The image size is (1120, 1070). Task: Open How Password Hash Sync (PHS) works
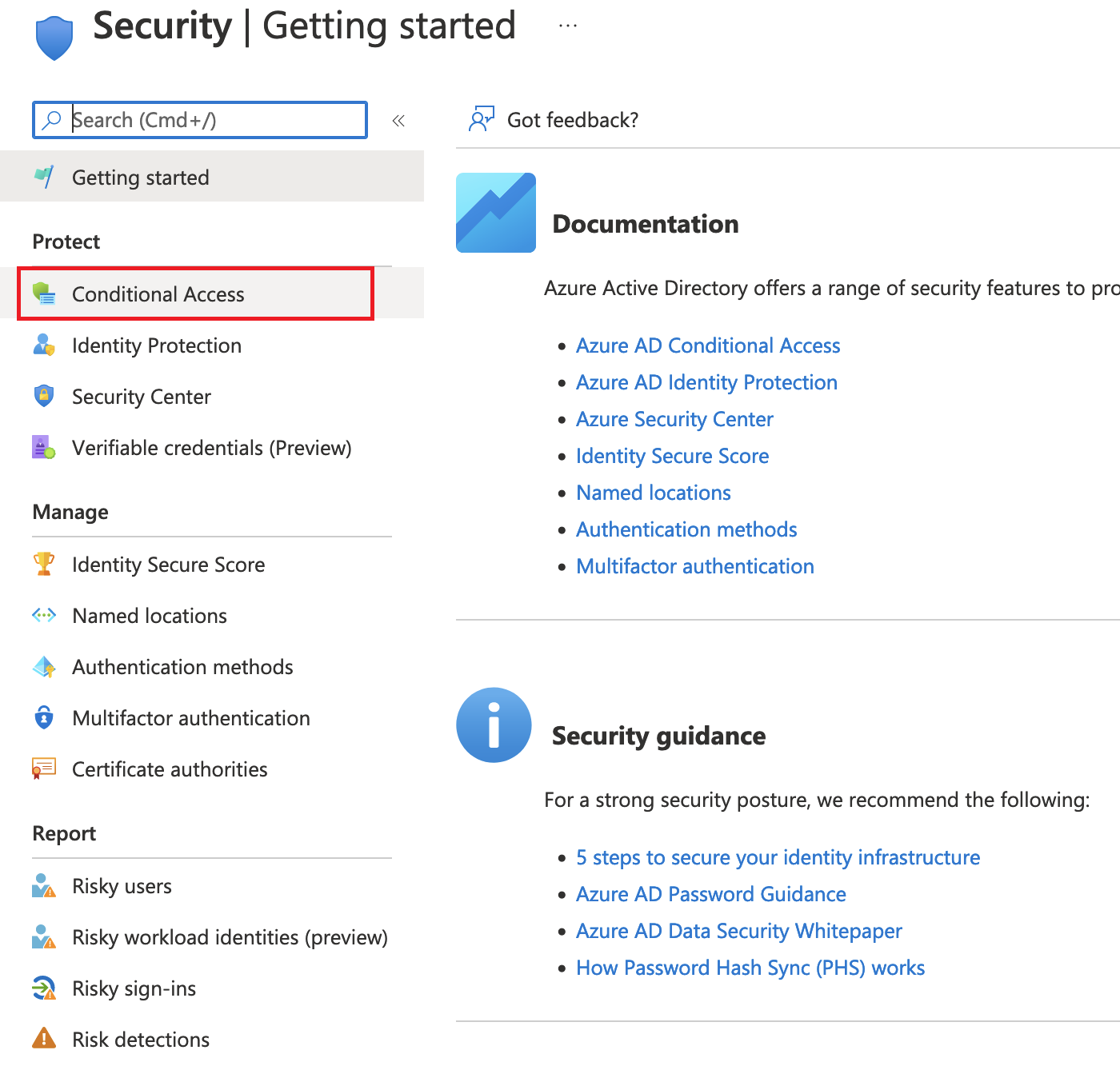coord(750,967)
